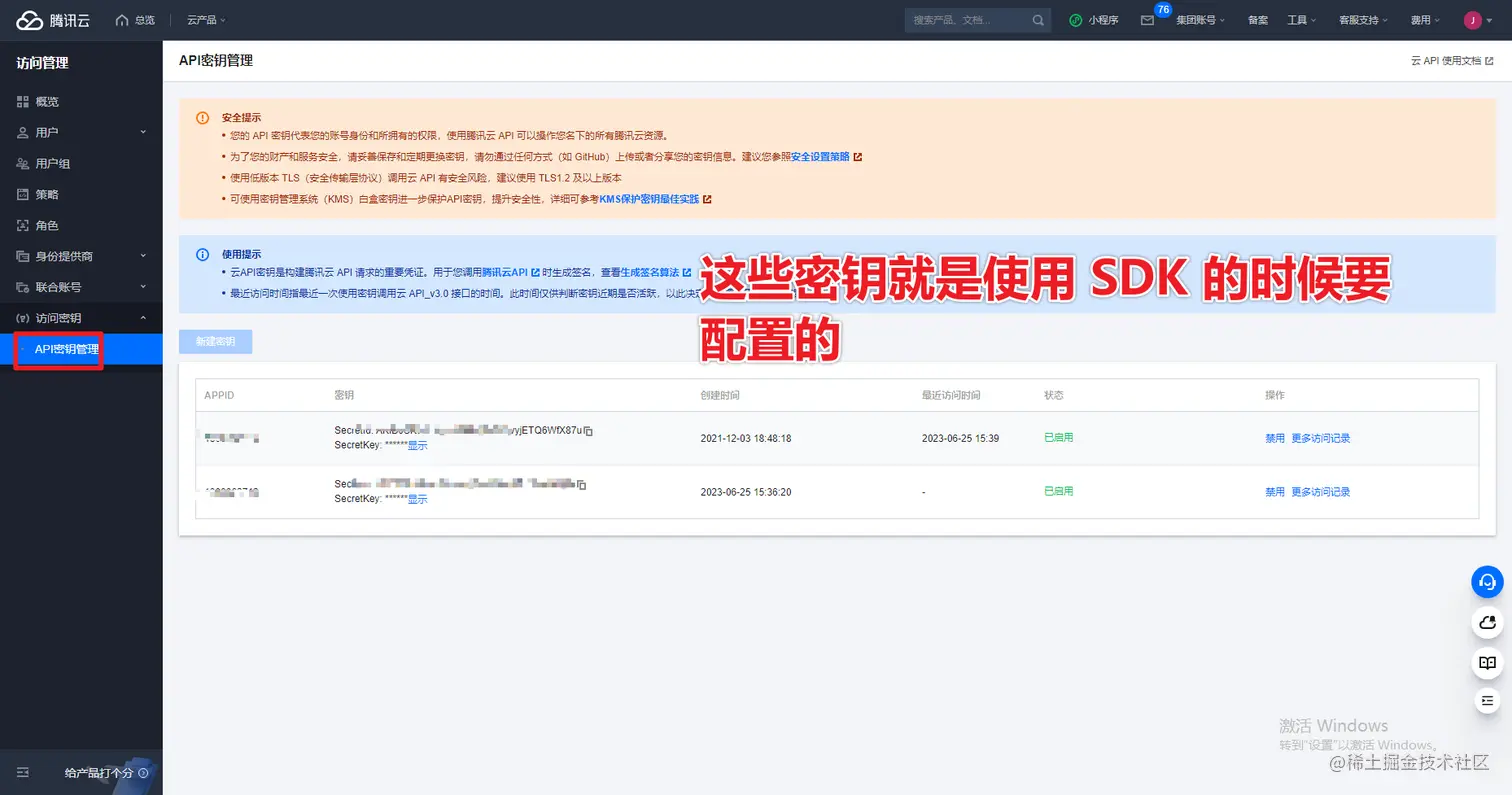Click the APPID column header
The height and width of the screenshot is (795, 1512).
219,395
